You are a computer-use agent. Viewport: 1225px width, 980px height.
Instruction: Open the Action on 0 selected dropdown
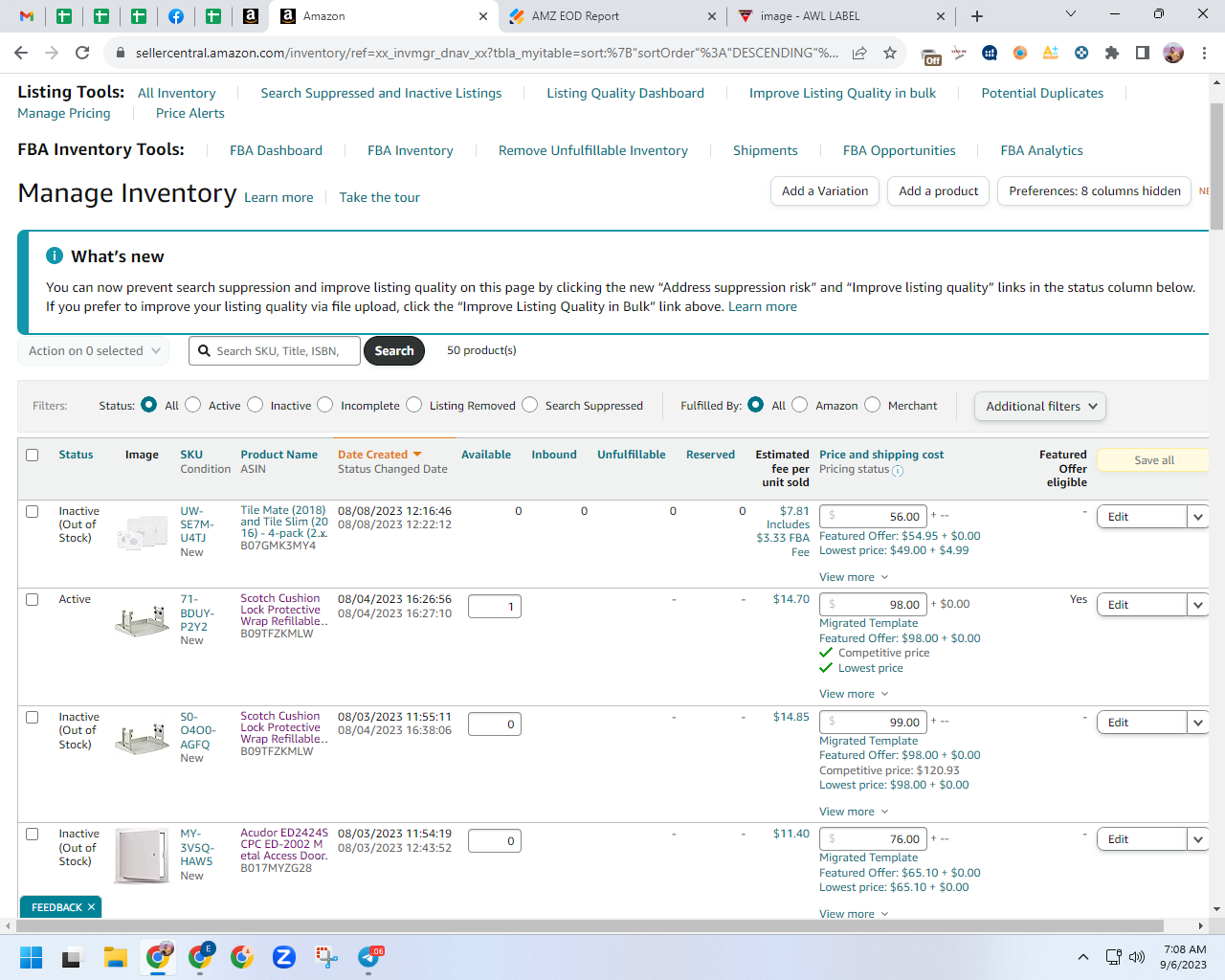(94, 351)
